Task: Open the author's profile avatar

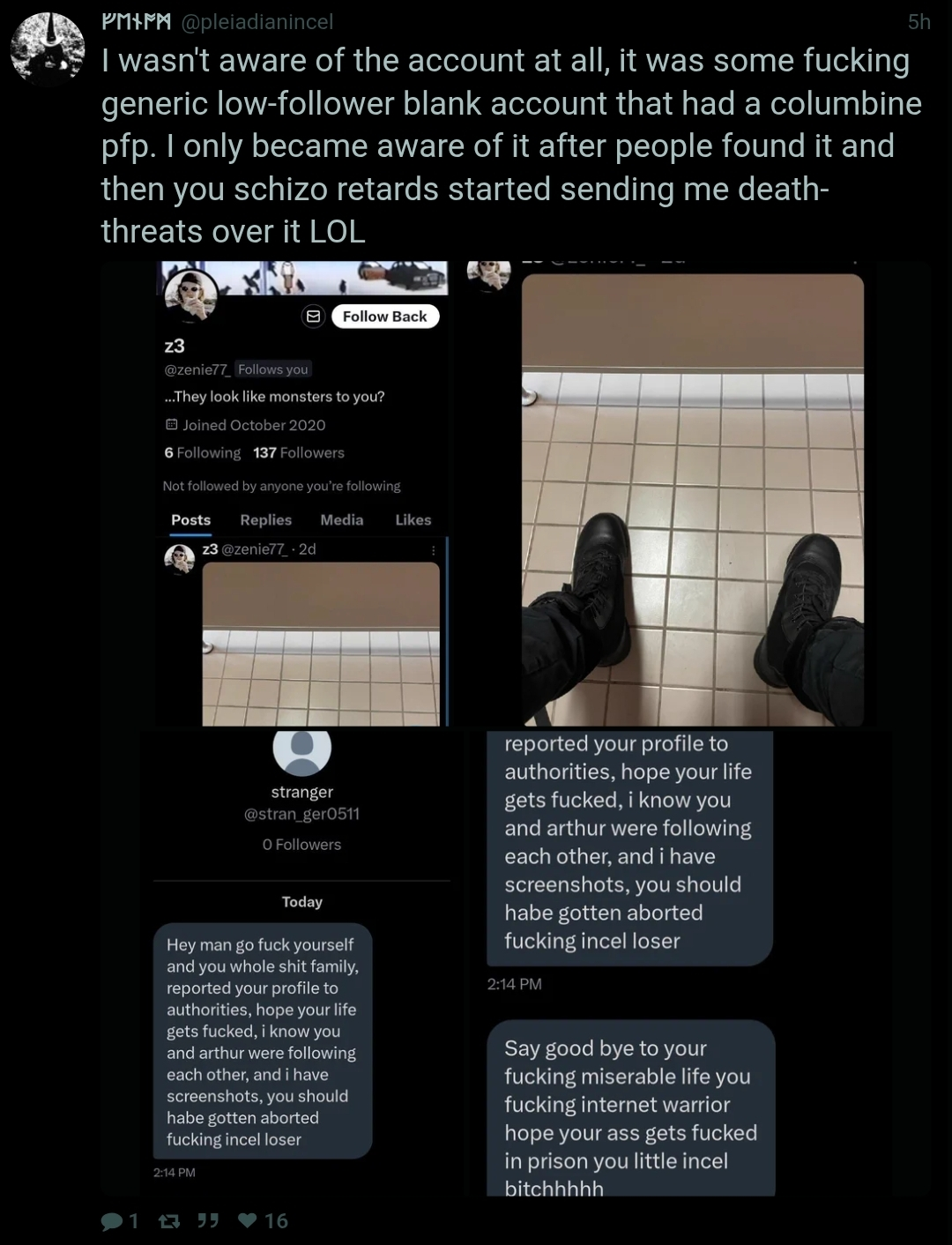Action: coord(47,48)
